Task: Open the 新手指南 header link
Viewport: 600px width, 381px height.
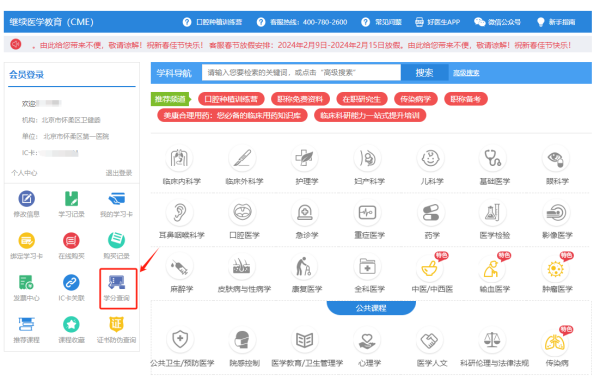Action: (556, 22)
